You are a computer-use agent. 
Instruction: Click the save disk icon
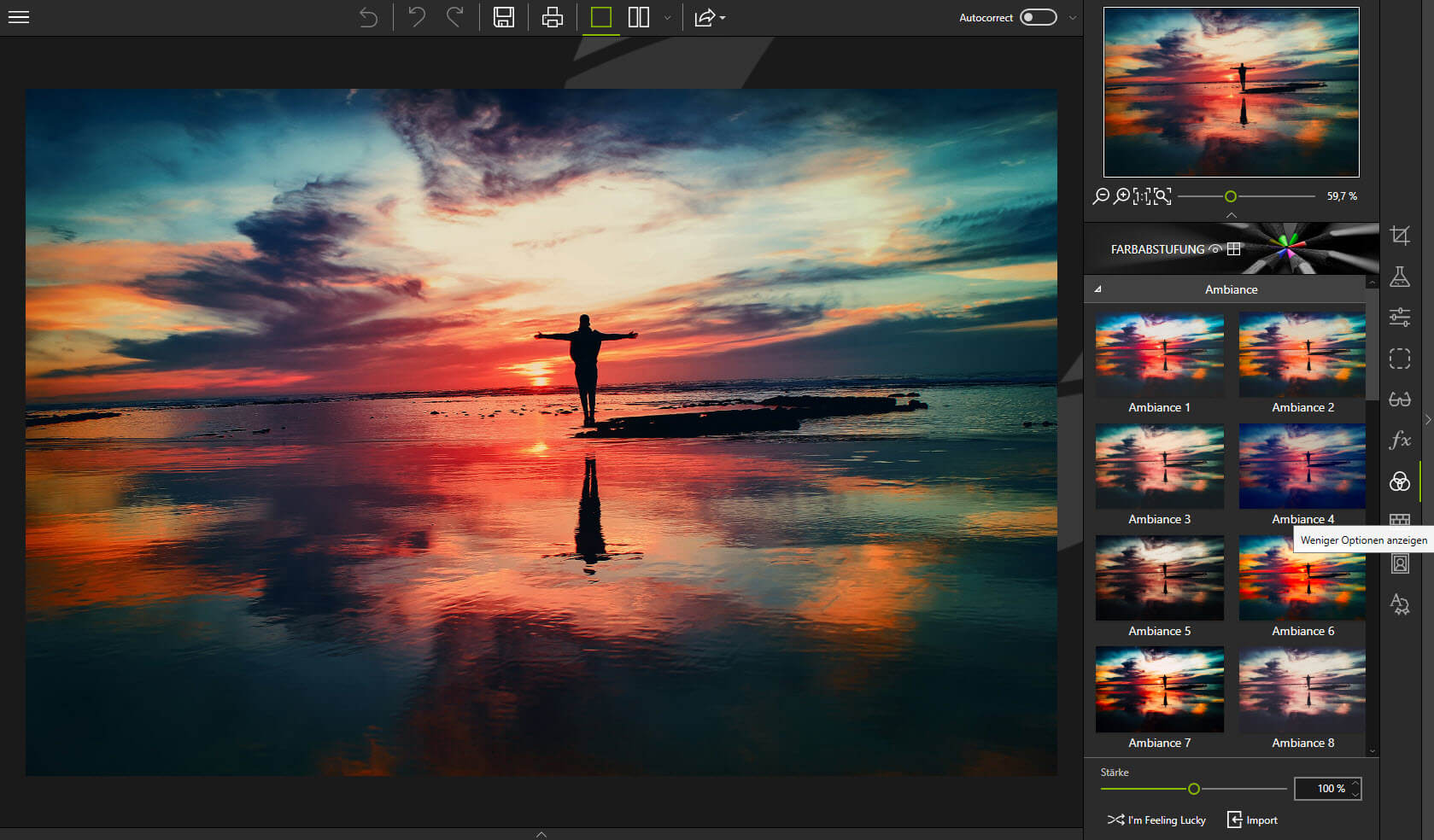[x=504, y=17]
